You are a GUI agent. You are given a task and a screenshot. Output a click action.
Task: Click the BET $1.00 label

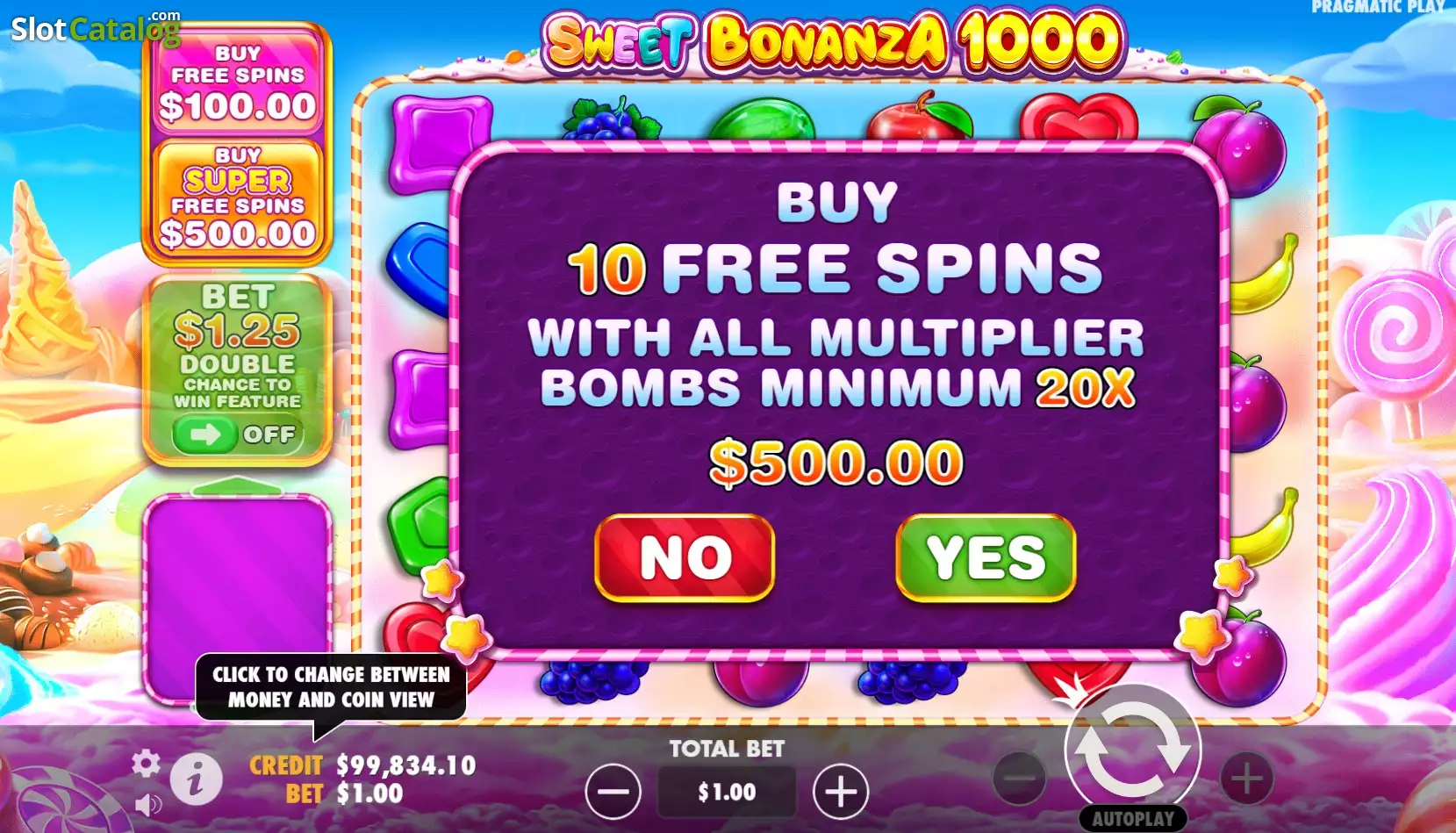344,794
